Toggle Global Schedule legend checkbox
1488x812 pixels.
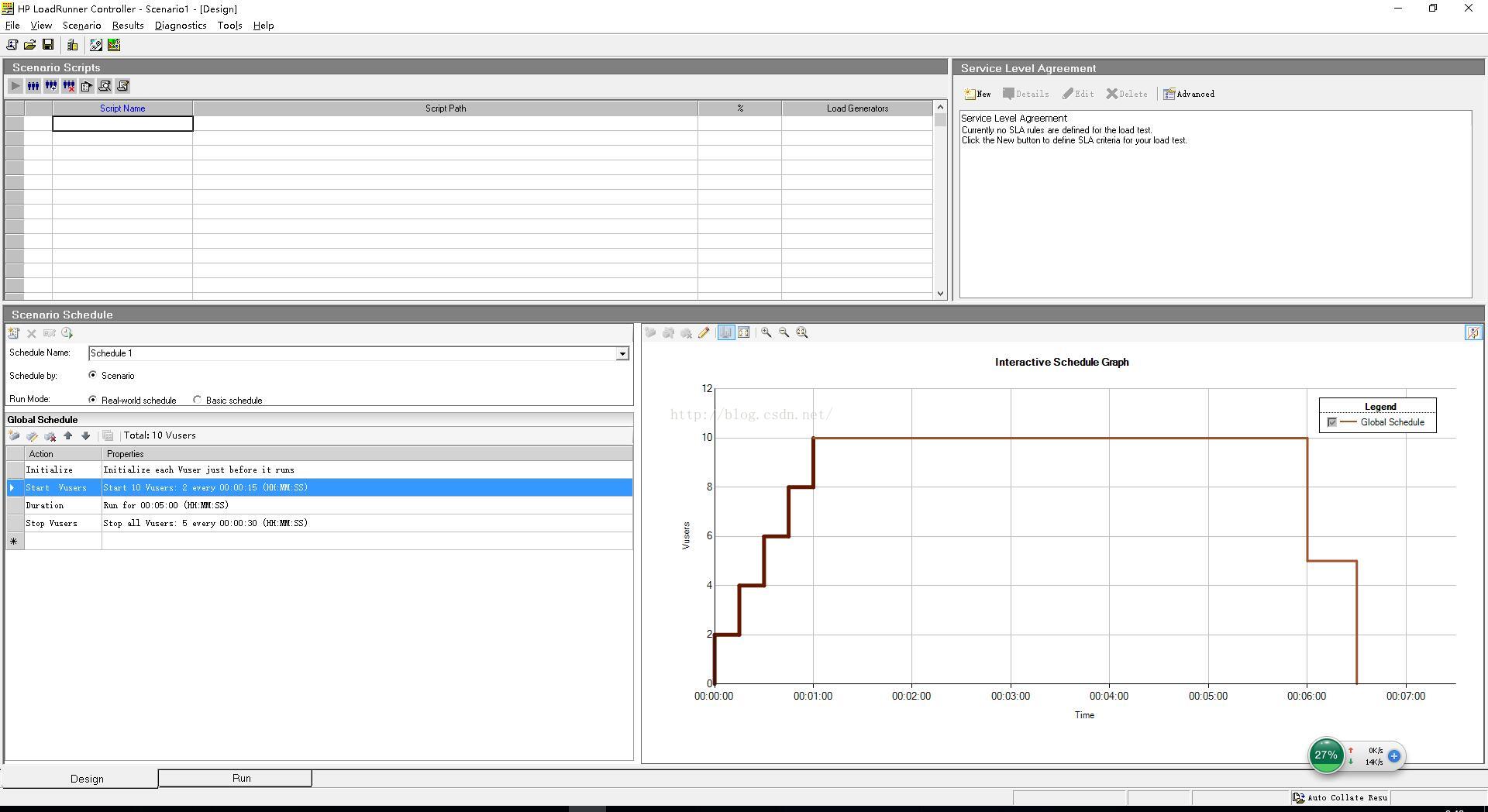1332,422
